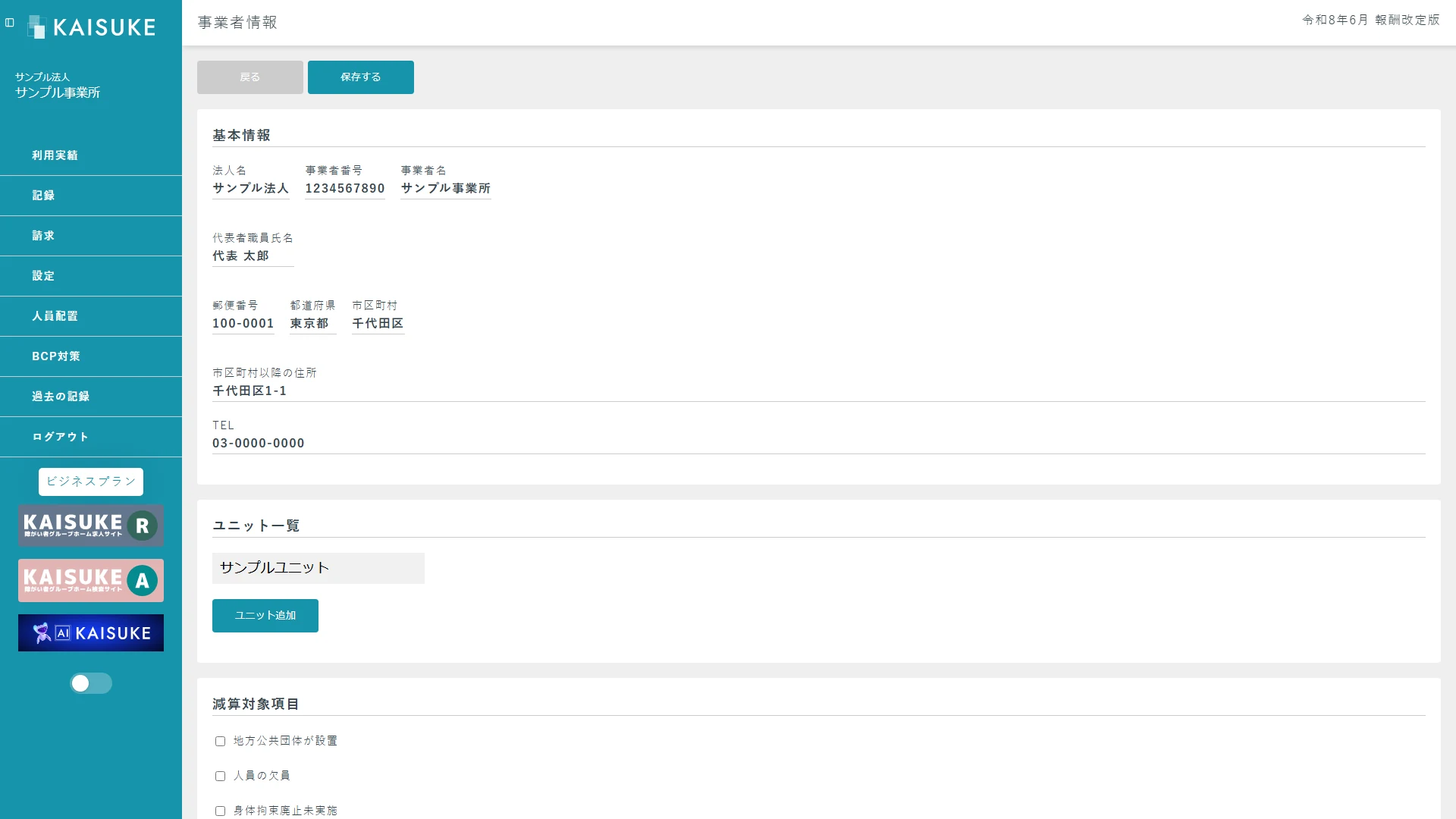Click the 戻る button
Screen dimensions: 1456x819
click(x=250, y=77)
